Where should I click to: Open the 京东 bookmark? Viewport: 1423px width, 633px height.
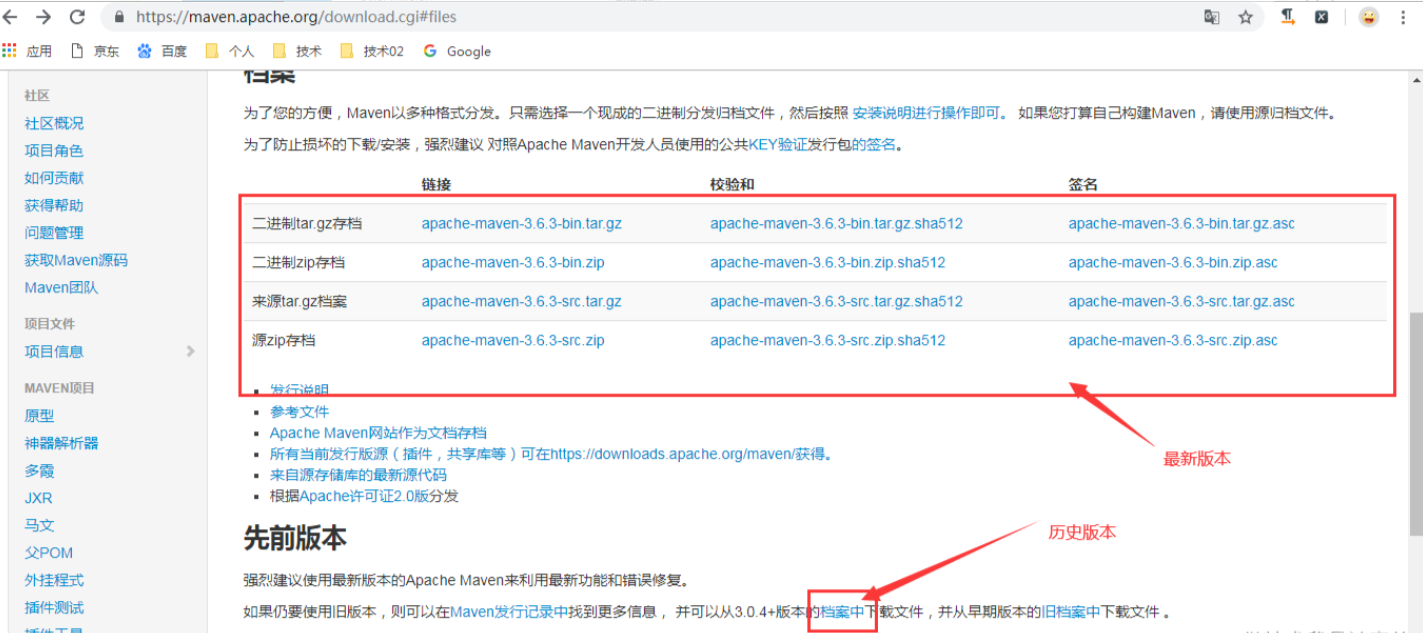(x=94, y=51)
